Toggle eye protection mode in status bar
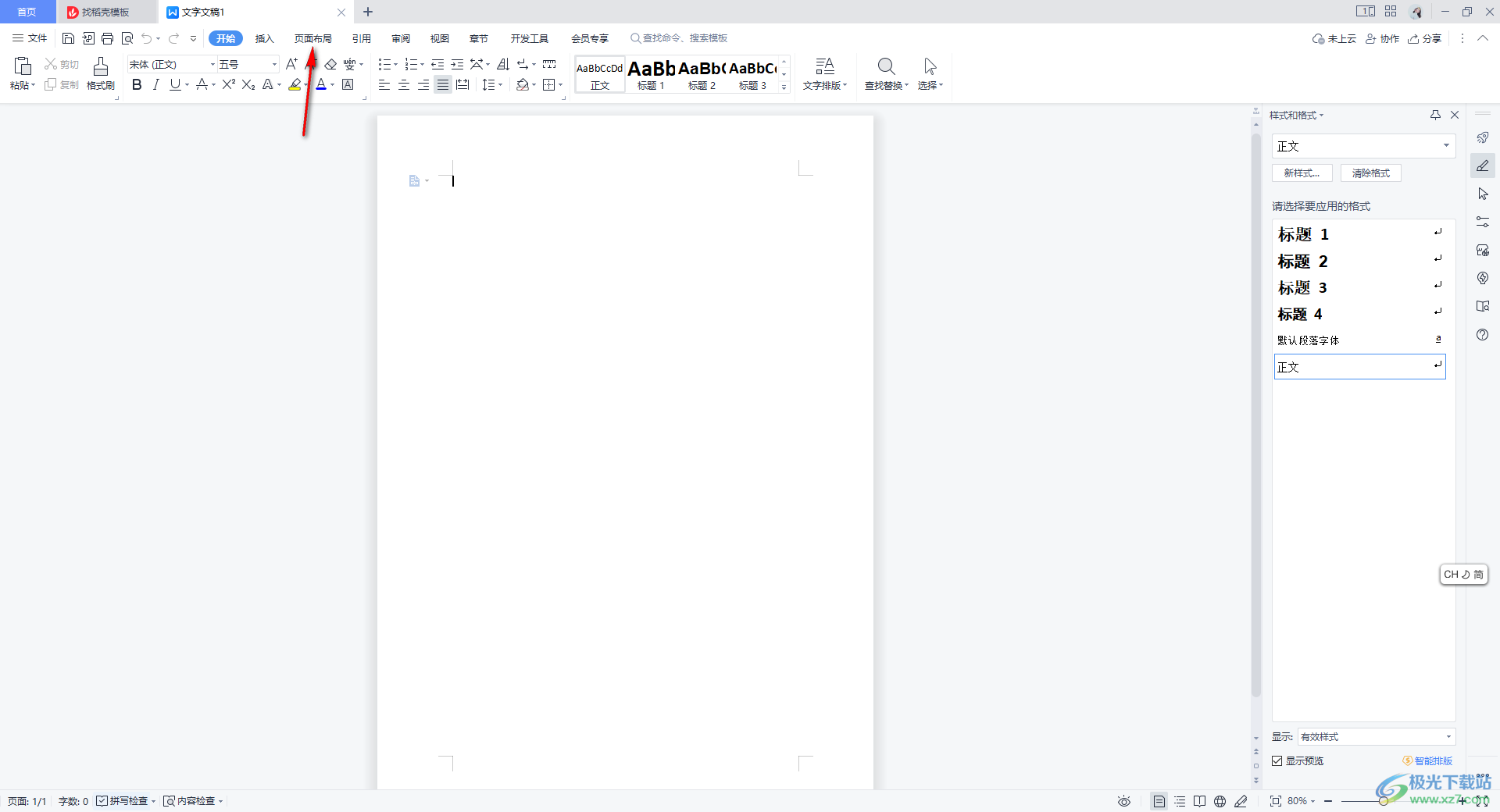The height and width of the screenshot is (812, 1500). coord(1124,801)
